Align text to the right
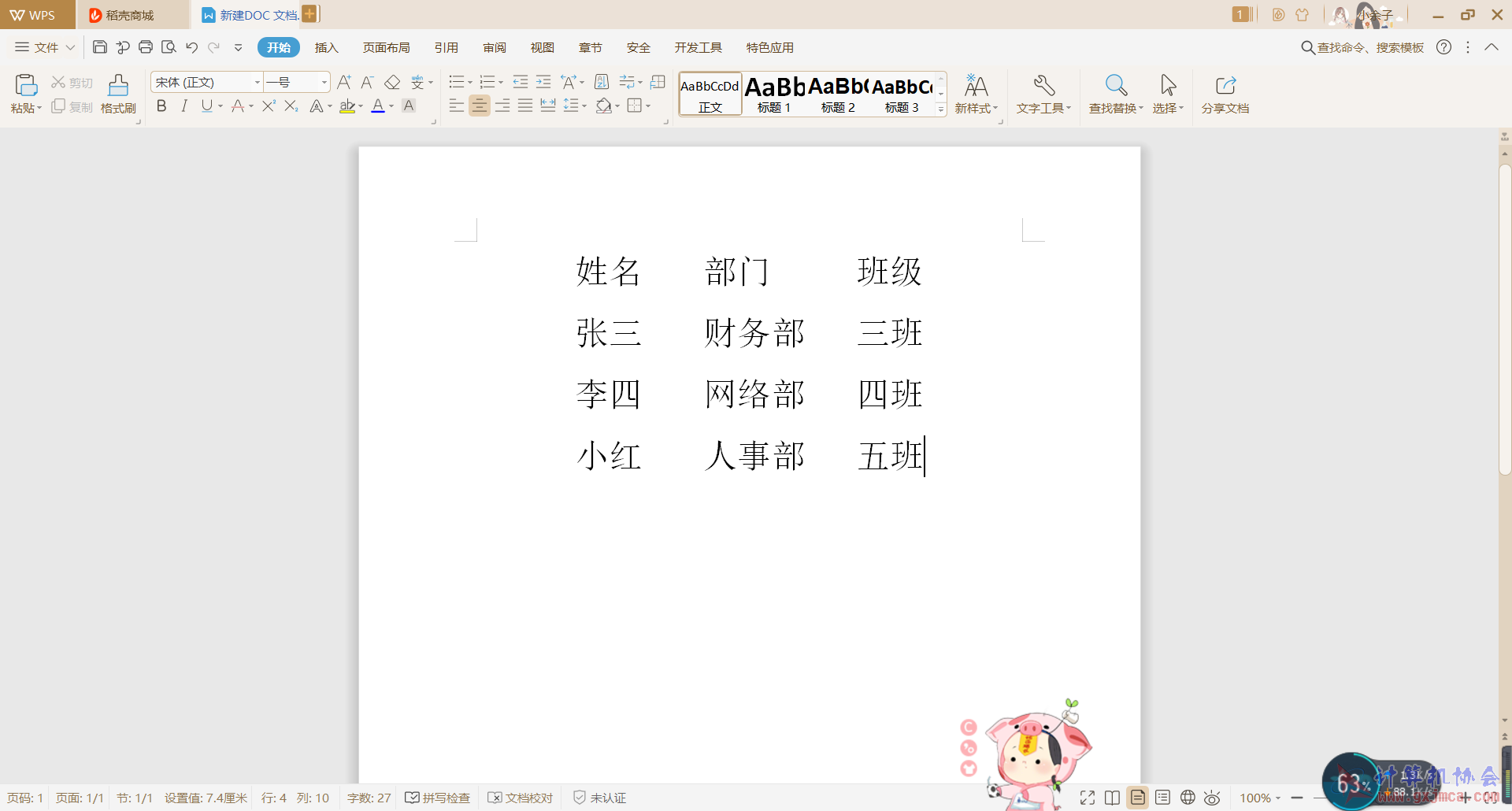The height and width of the screenshot is (811, 1512). 502,106
